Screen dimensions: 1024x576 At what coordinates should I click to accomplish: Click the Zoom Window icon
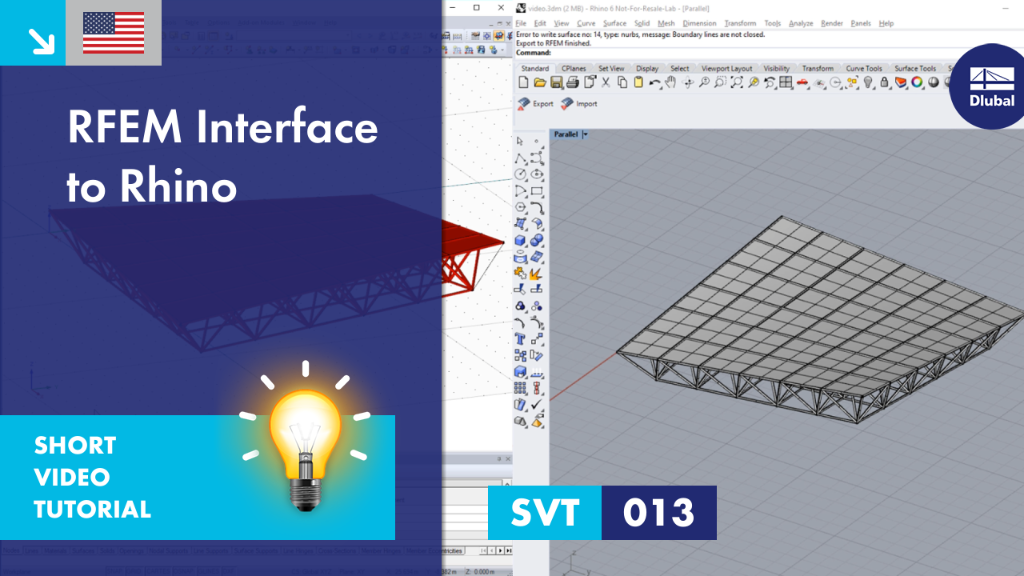pos(720,83)
